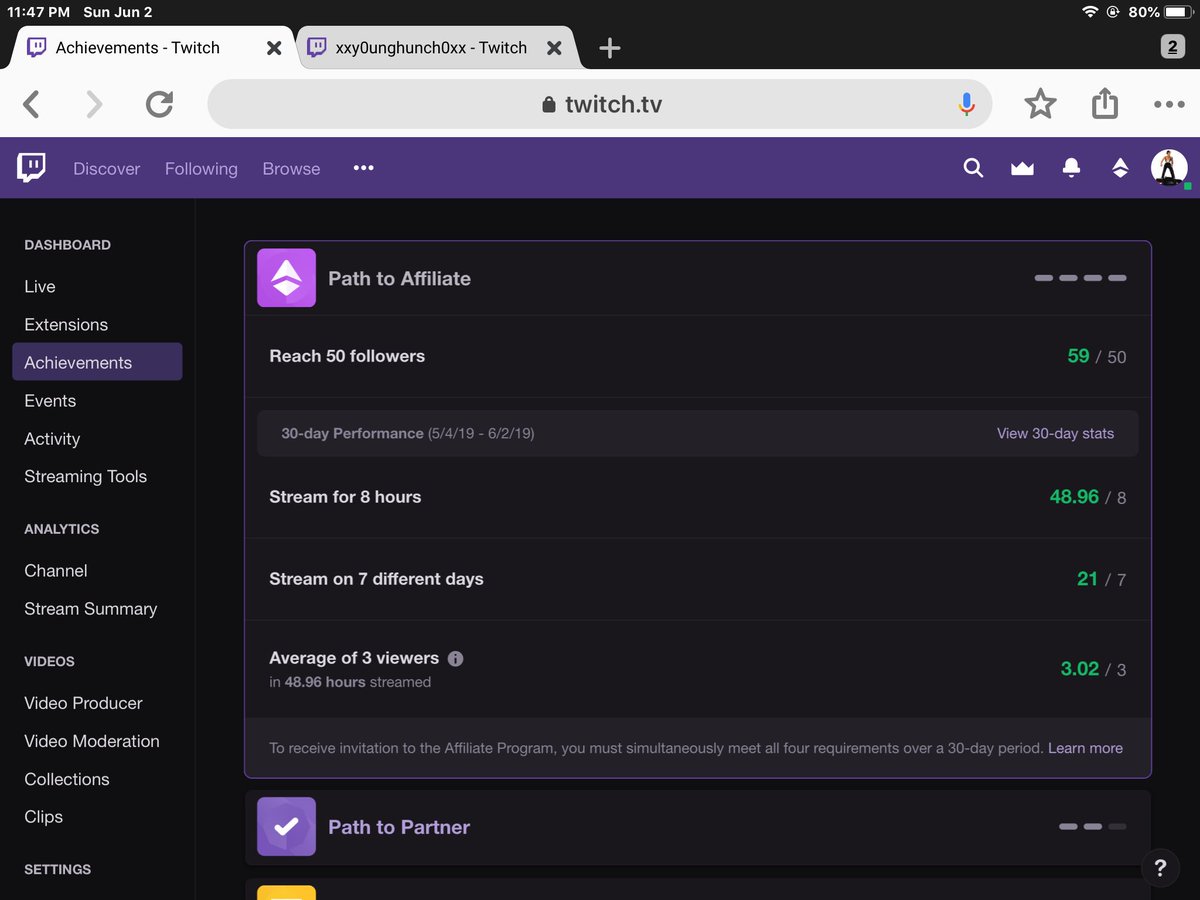Click the 3.02 / 3 viewers value

tap(1093, 669)
